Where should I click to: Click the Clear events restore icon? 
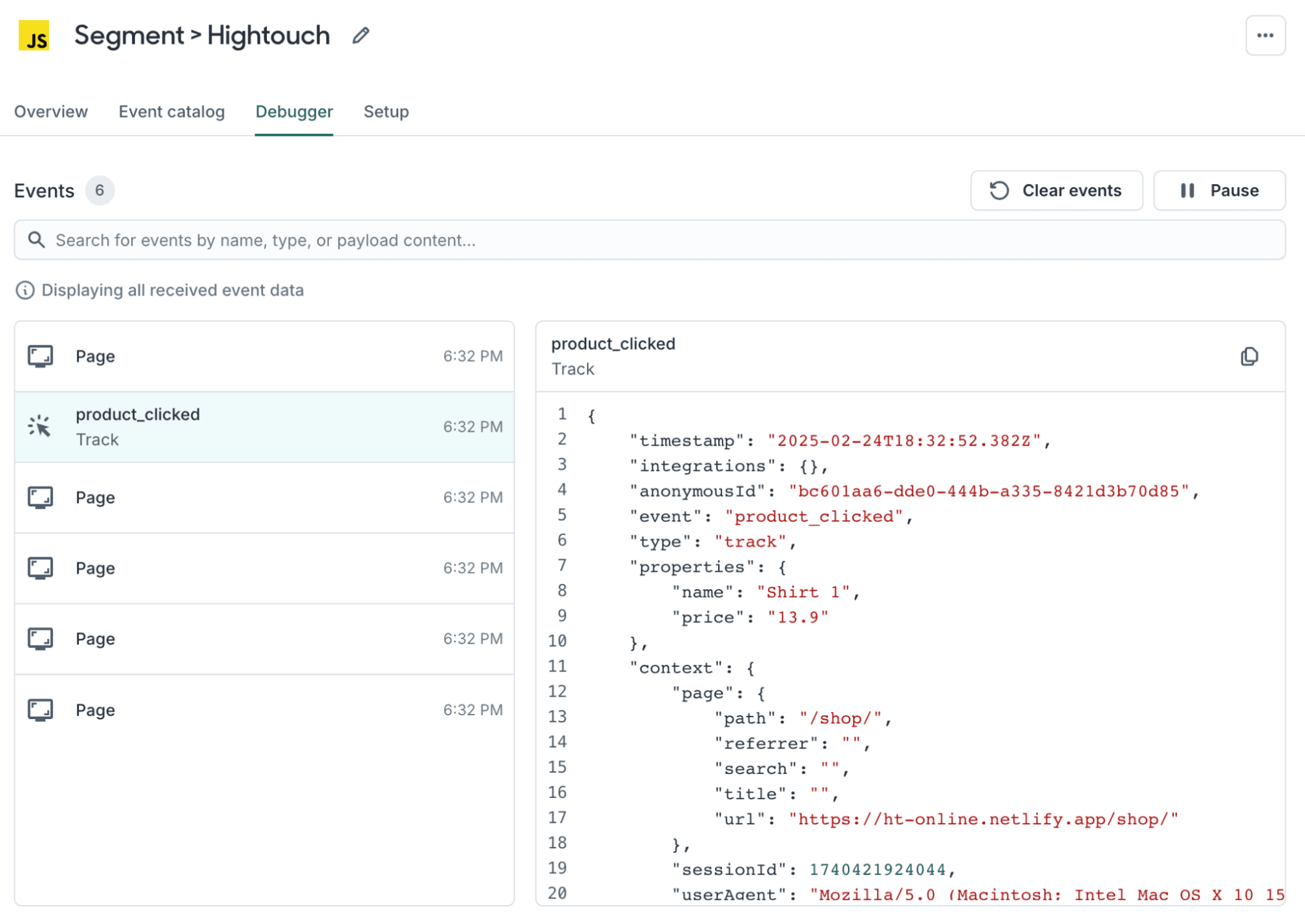point(998,191)
